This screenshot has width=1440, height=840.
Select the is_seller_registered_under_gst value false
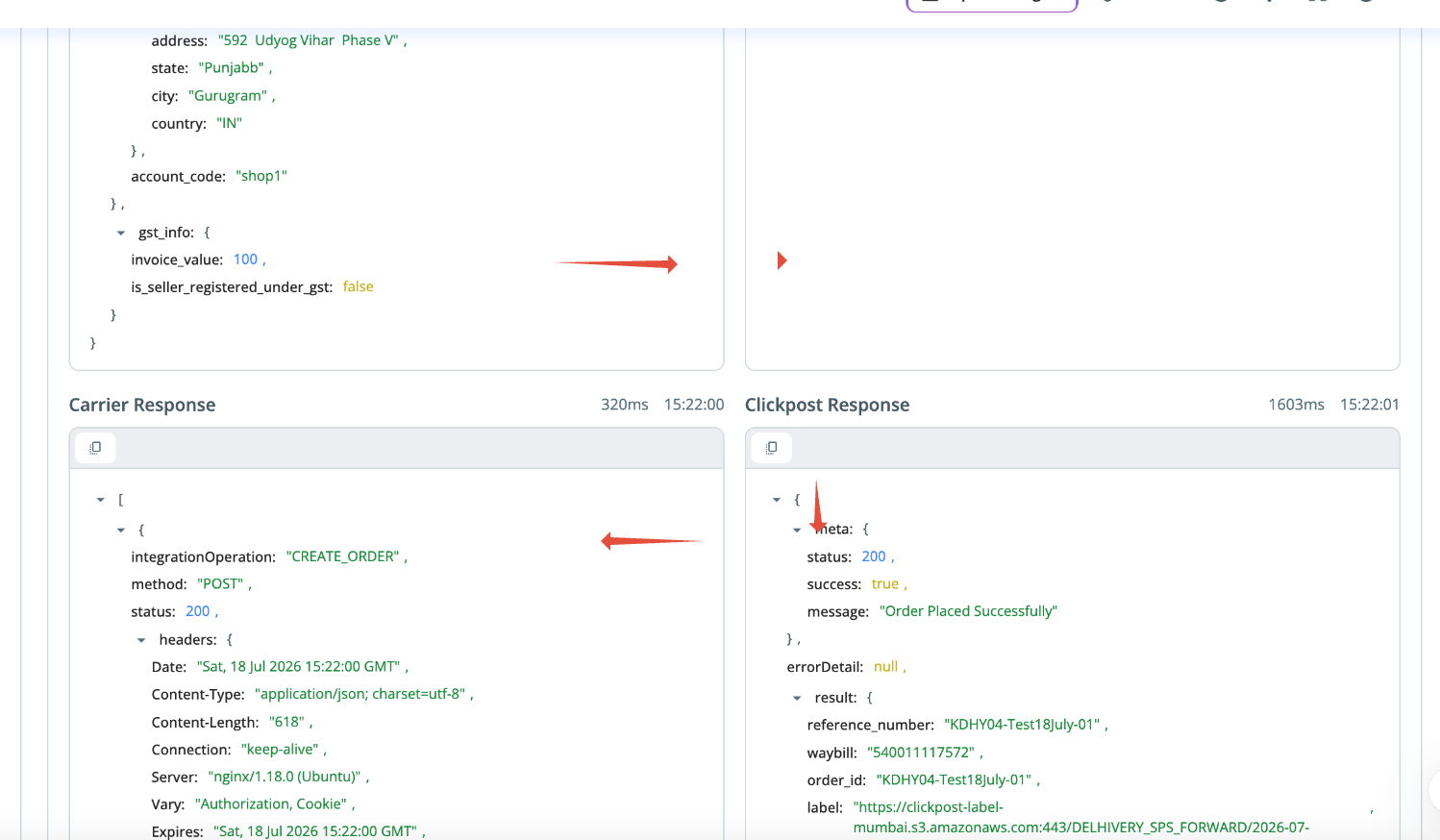(358, 286)
